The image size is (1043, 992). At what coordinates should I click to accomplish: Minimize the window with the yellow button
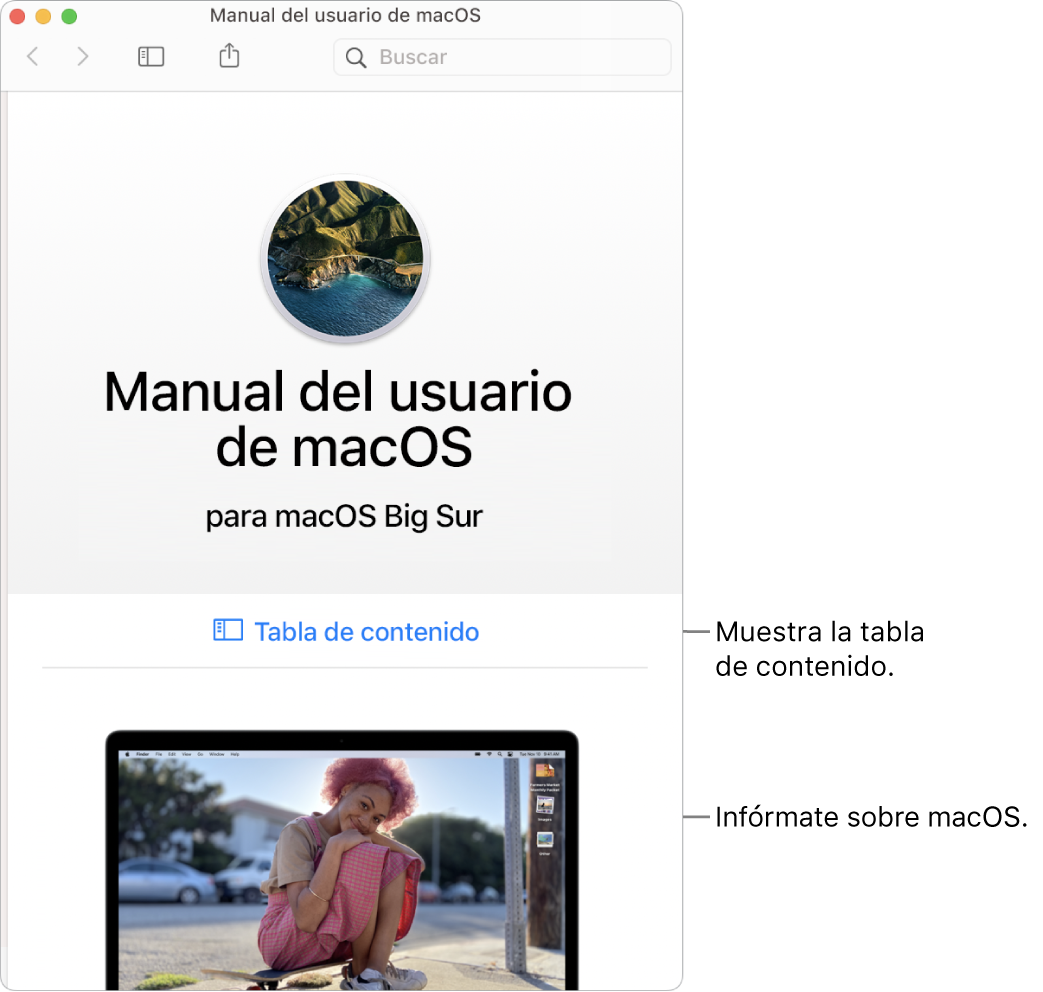coord(43,16)
